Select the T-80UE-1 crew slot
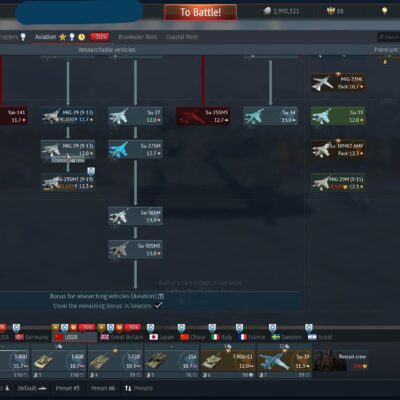The height and width of the screenshot is (400, 400). pos(228,362)
